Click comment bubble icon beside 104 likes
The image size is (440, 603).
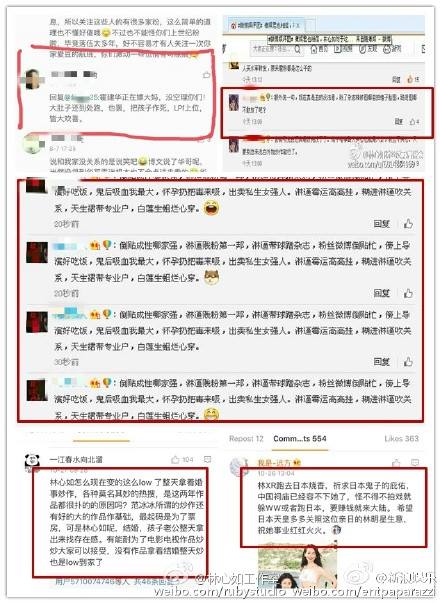click(207, 459)
